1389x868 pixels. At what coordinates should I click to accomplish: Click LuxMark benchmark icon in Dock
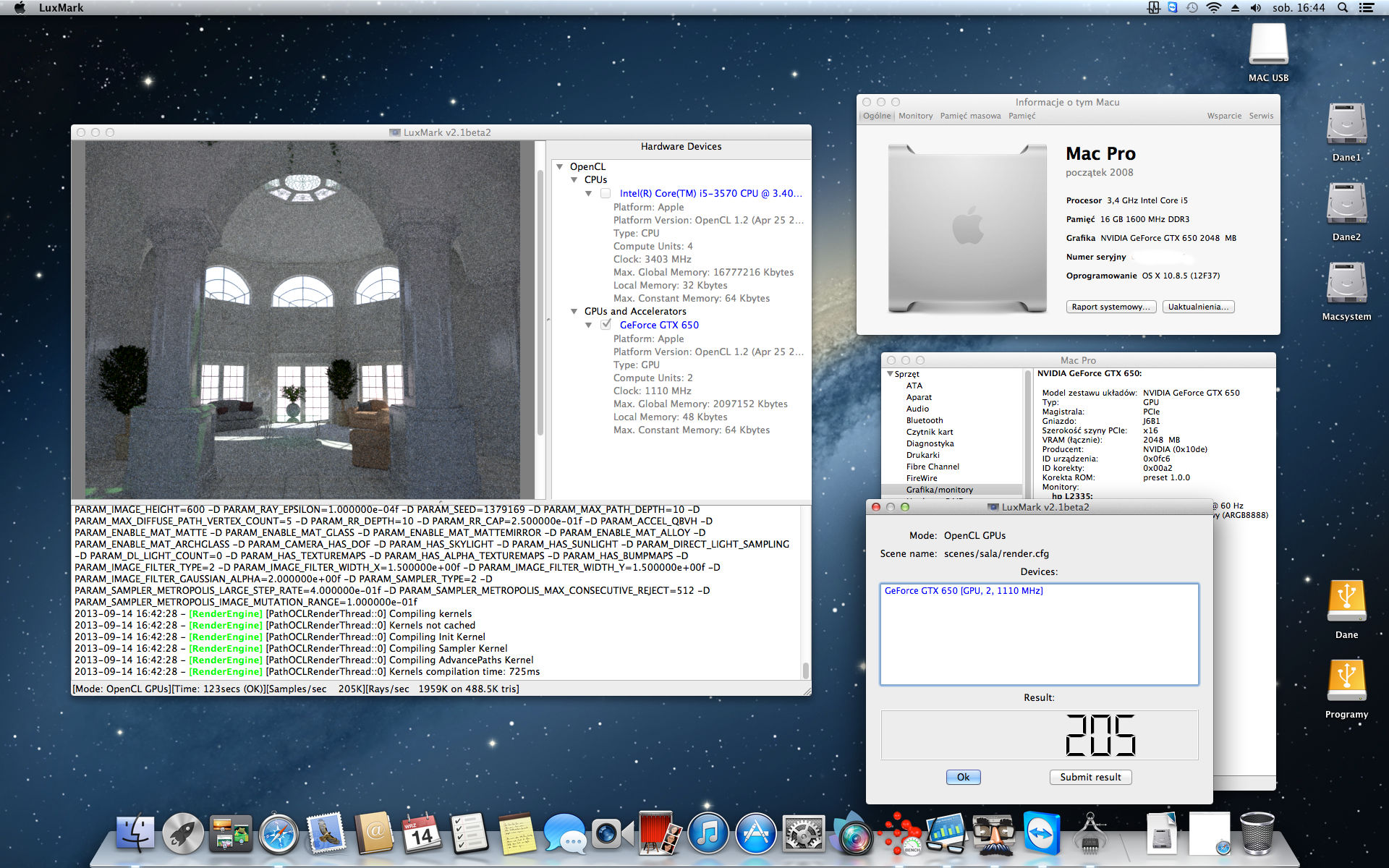899,833
